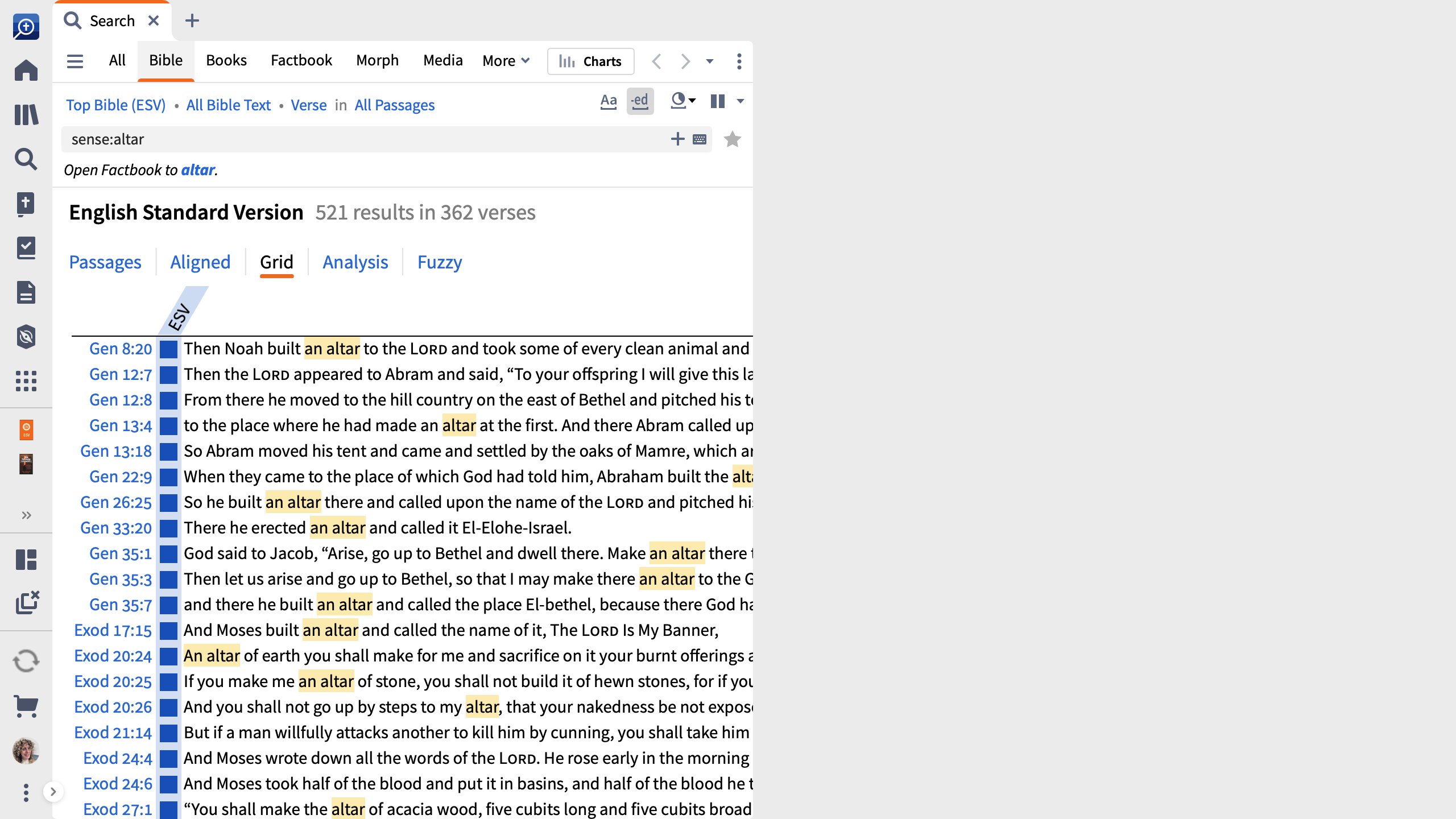1456x819 pixels.
Task: Open the checklist sidebar icon
Action: tap(26, 248)
